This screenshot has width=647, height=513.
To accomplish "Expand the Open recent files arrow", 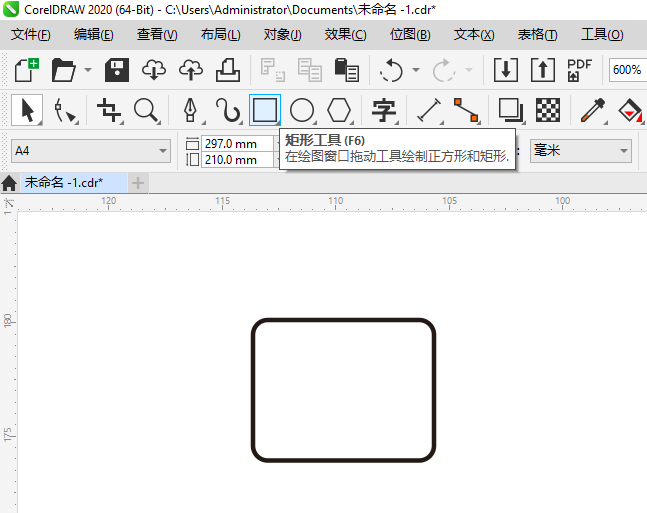I will (88, 70).
